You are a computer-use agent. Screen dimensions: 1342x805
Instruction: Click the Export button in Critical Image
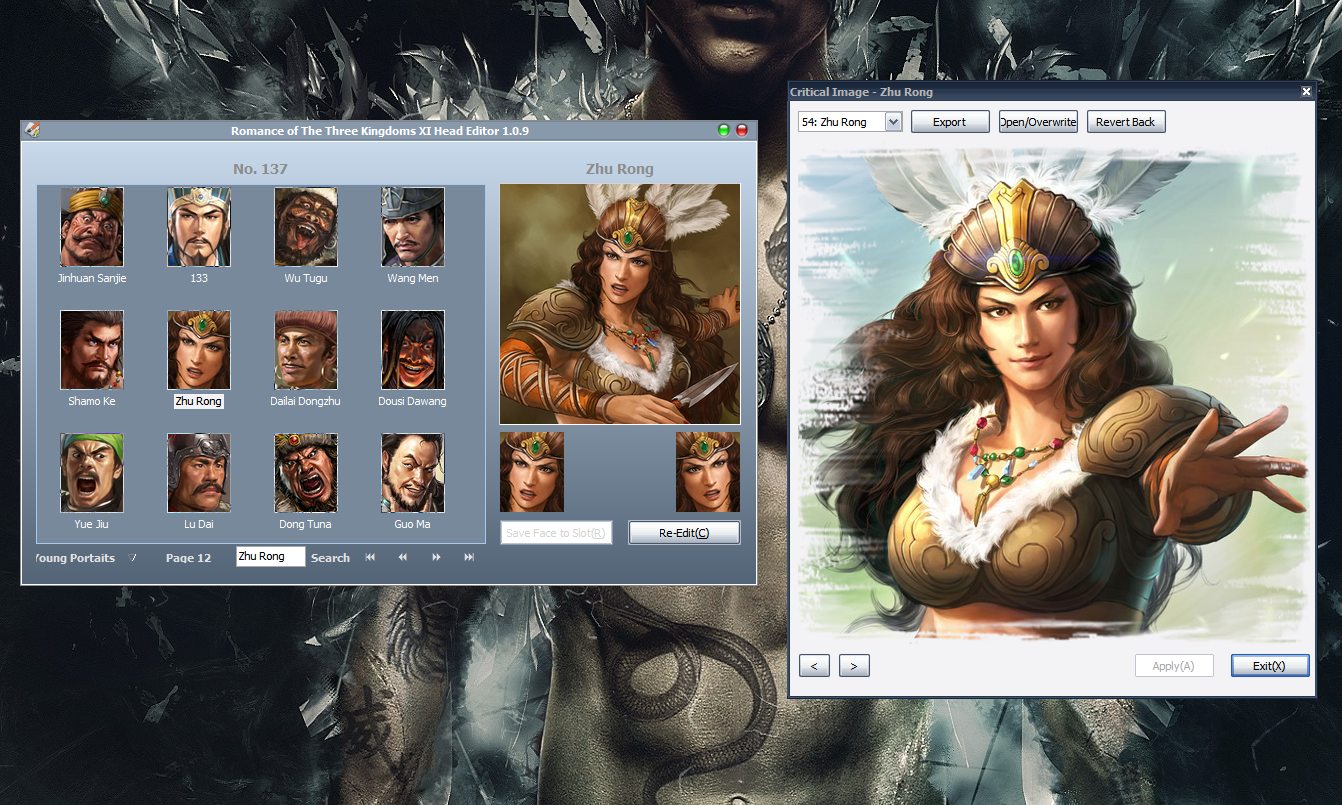pyautogui.click(x=949, y=122)
